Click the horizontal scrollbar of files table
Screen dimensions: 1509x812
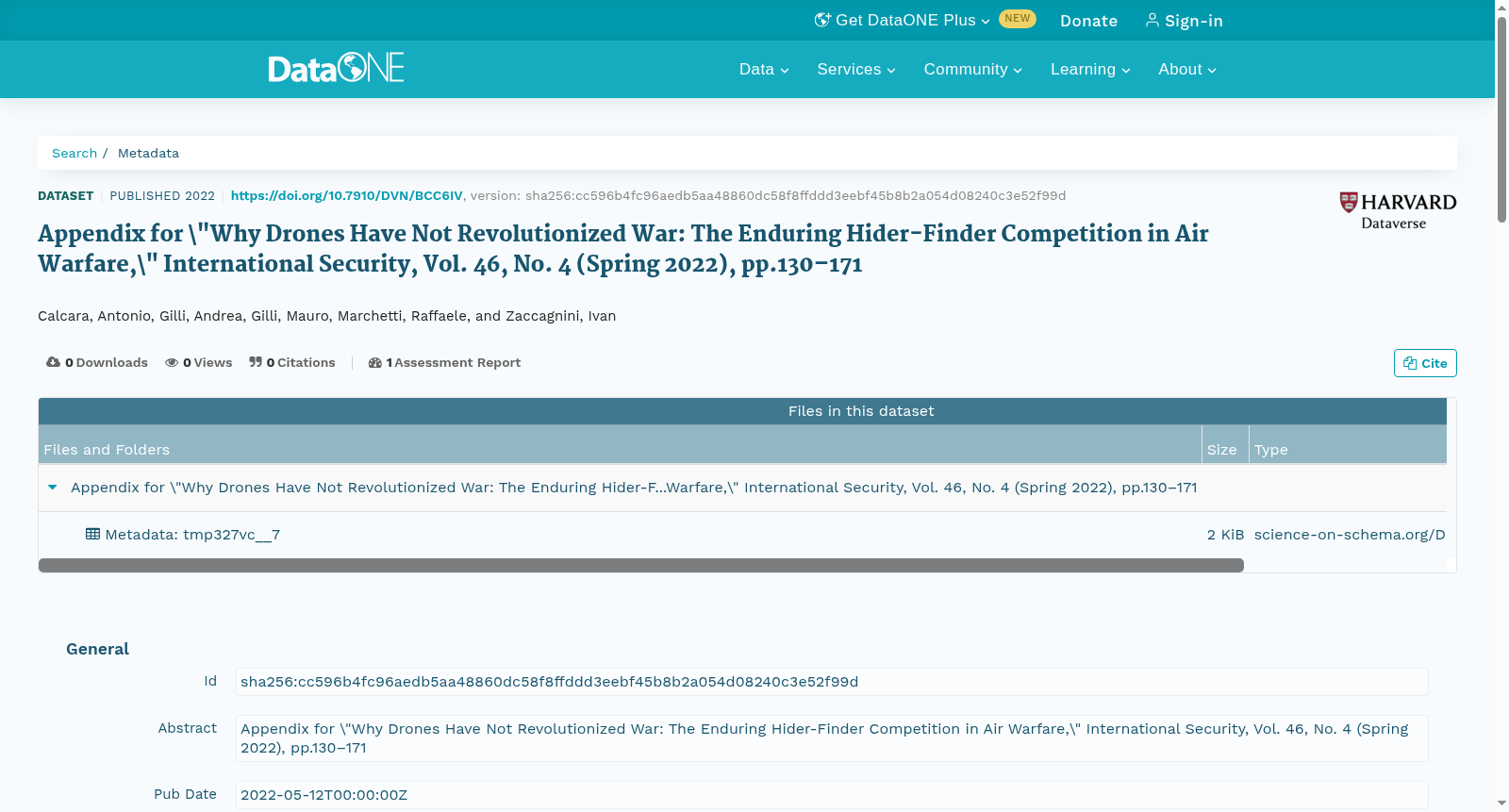[x=641, y=565]
